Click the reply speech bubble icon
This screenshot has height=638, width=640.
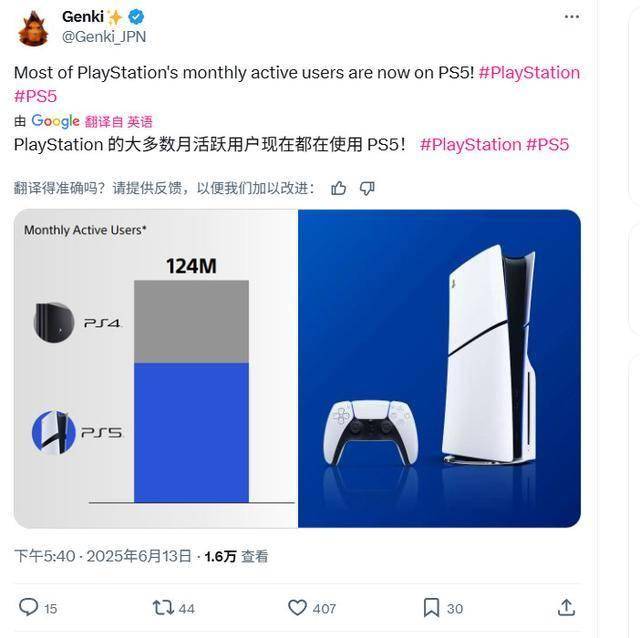(29, 607)
